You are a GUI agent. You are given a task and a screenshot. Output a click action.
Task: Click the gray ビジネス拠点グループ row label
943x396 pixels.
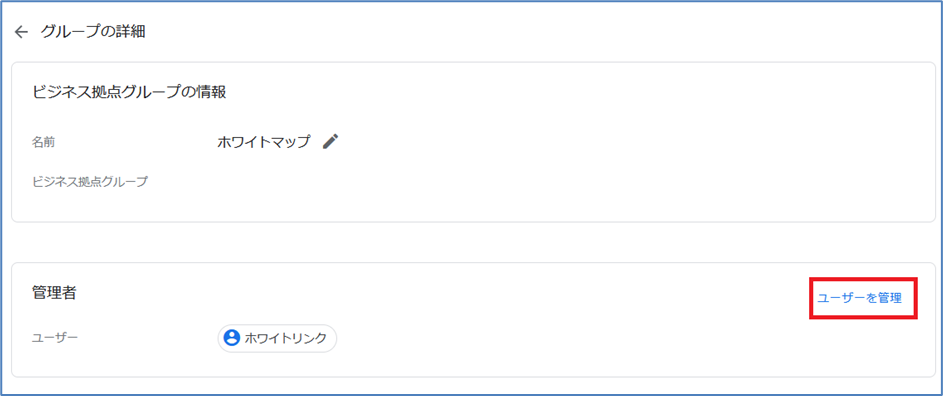pyautogui.click(x=90, y=181)
